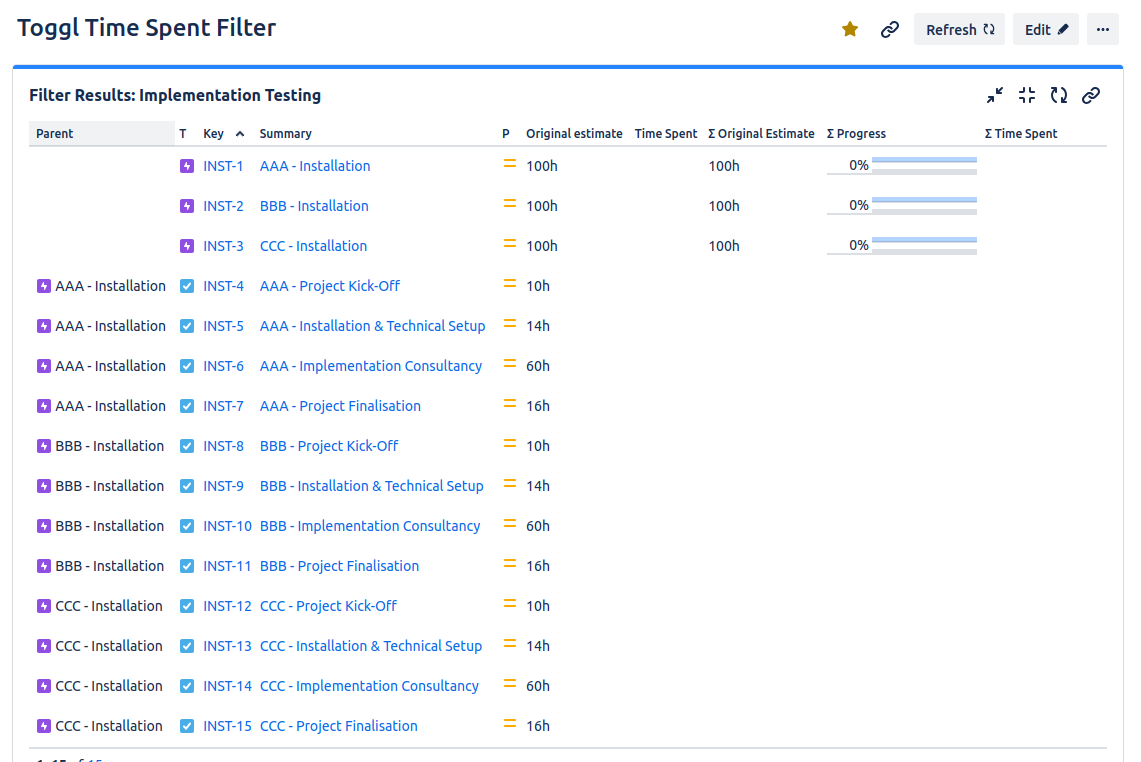Star this dashboard as favorite
Screen dimensions: 1141x762
pyautogui.click(x=850, y=29)
